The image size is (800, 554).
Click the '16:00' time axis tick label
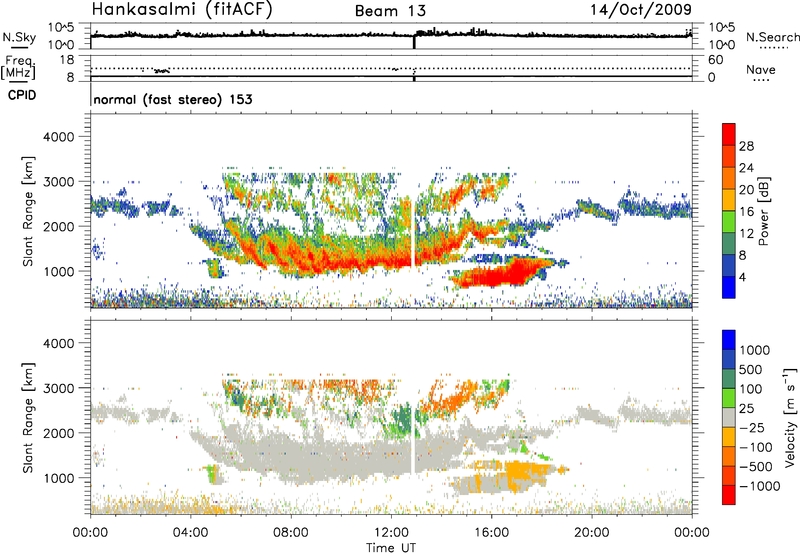tap(491, 532)
